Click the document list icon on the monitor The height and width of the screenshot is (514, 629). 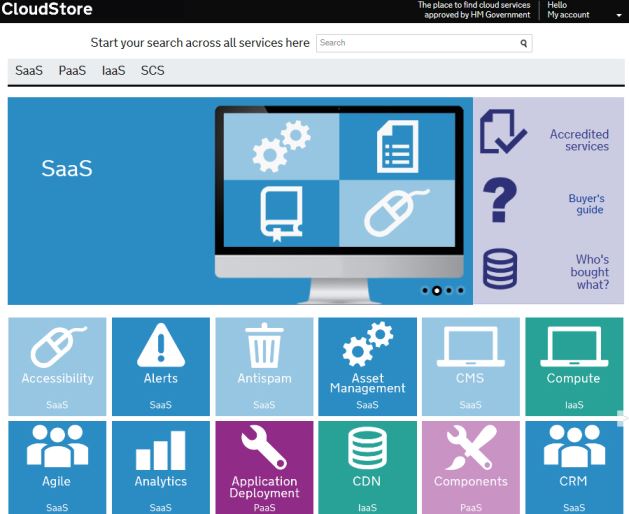397,146
